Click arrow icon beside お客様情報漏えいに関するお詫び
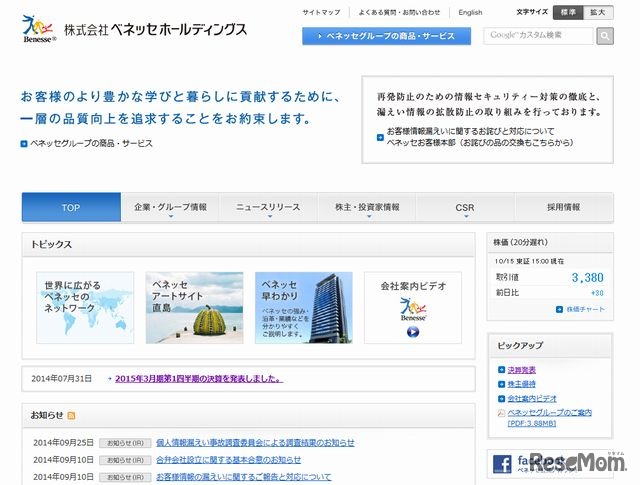The height and width of the screenshot is (485, 640). coord(380,137)
